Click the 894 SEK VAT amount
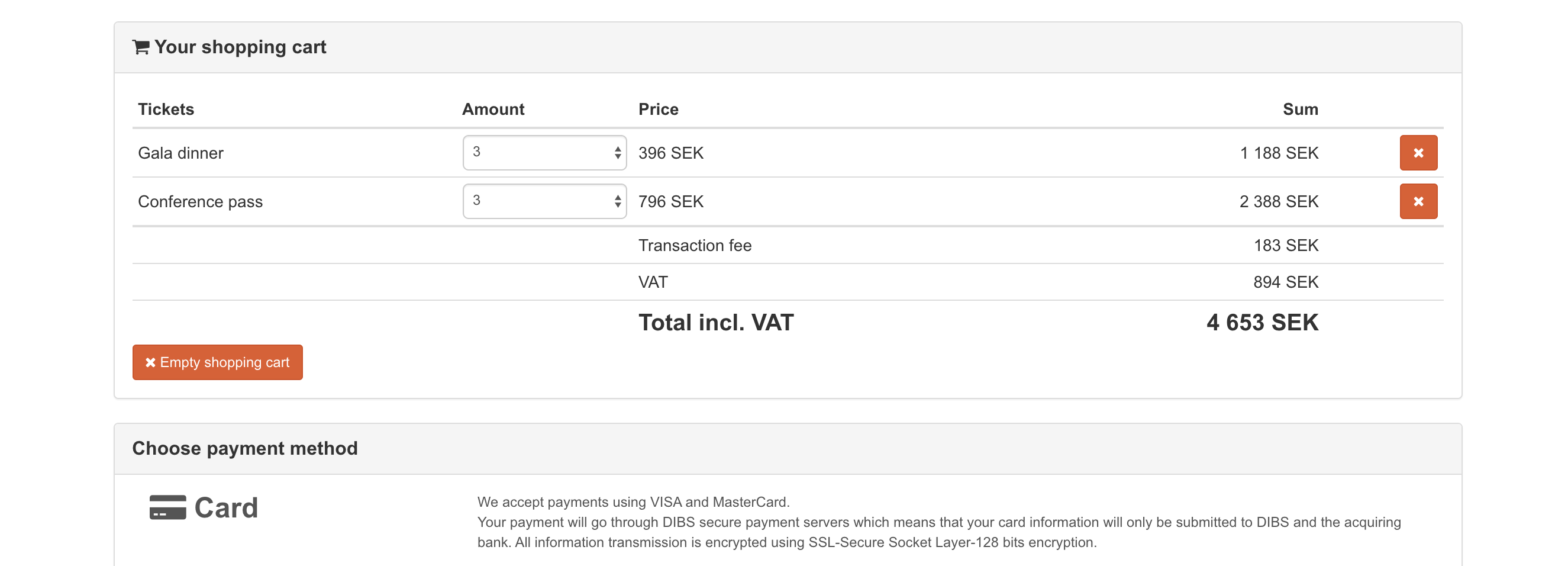Screen dimensions: 1568x566 tap(1285, 282)
